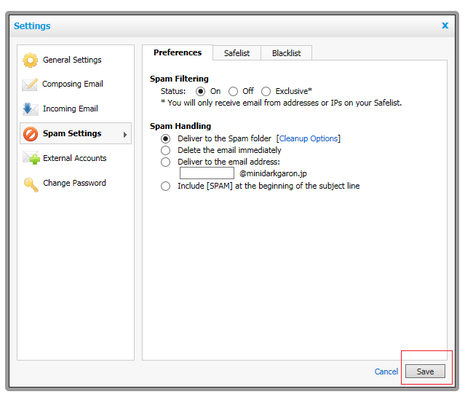Viewport: 465px width, 397px height.
Task: Click the Change Password key icon
Action: [x=31, y=184]
